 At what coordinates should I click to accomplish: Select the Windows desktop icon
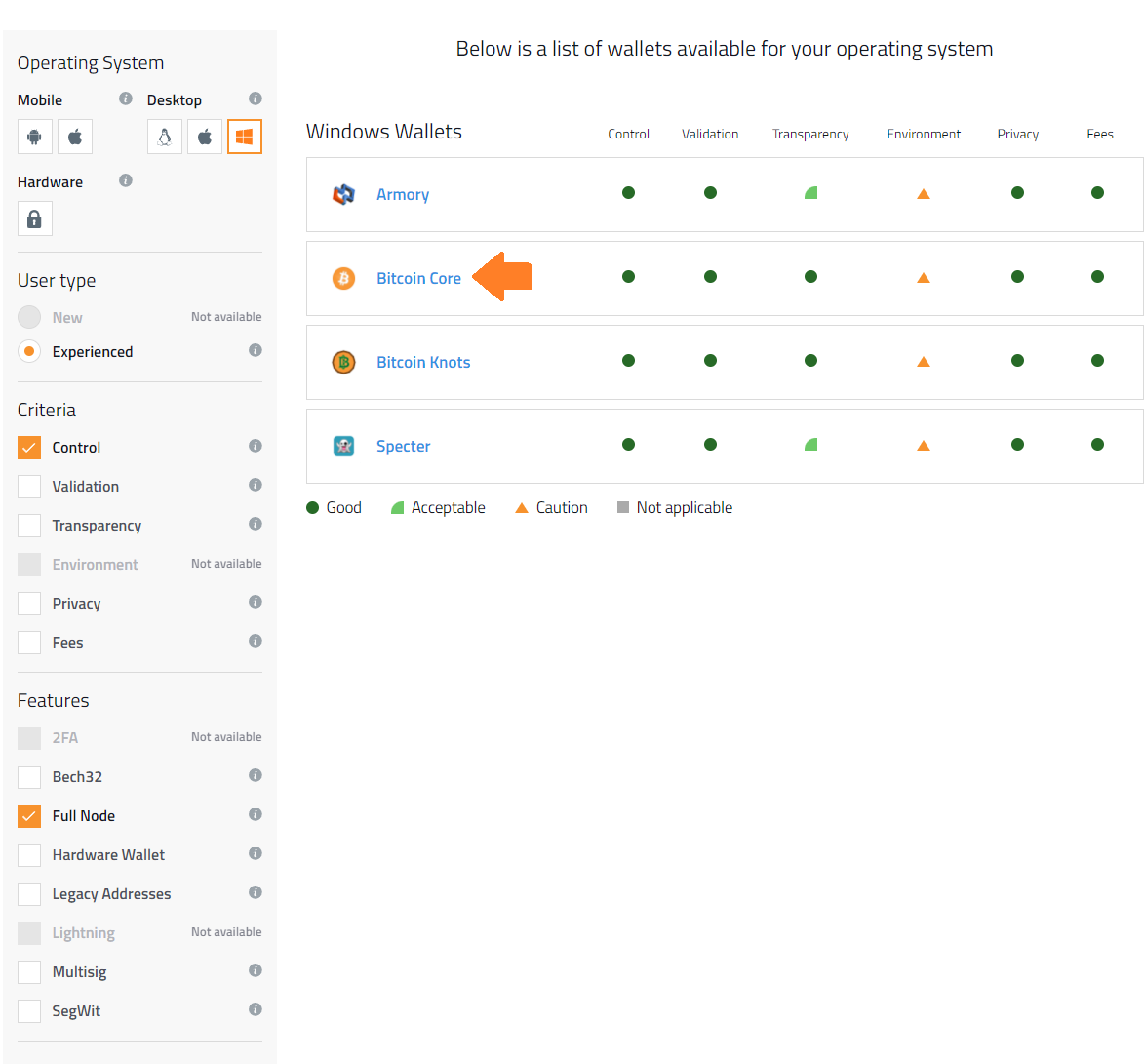pos(245,138)
